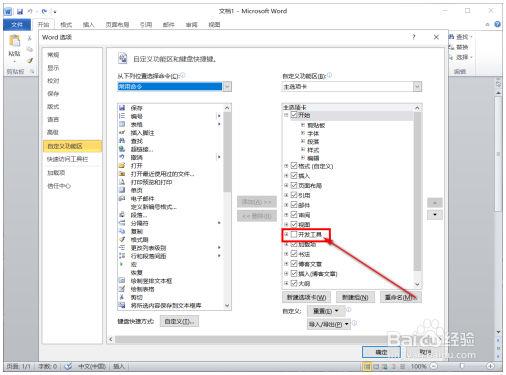This screenshot has height=375, width=506.
Task: Switch to the 插入 ribbon tab
Action: pyautogui.click(x=88, y=25)
